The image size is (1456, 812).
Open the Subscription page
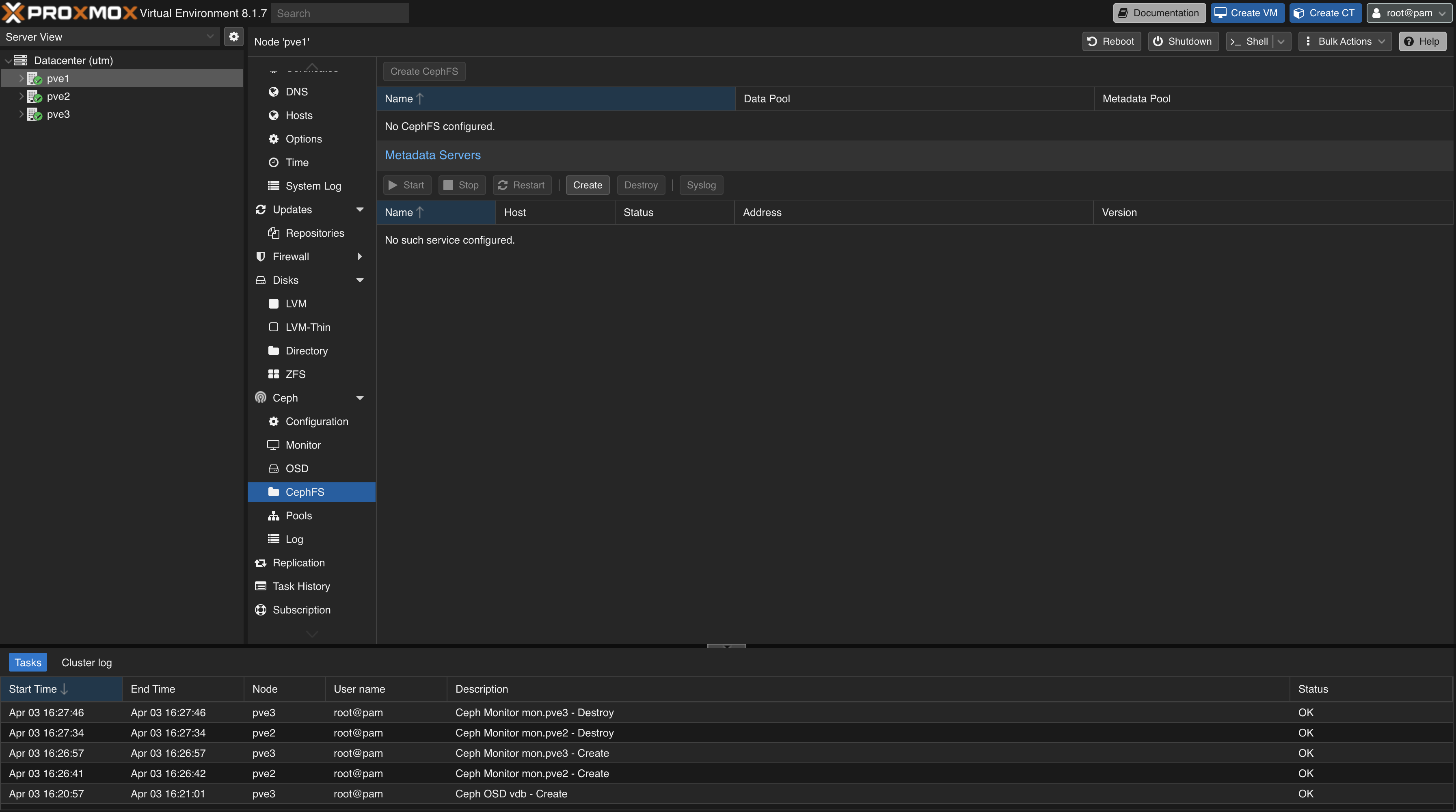301,610
